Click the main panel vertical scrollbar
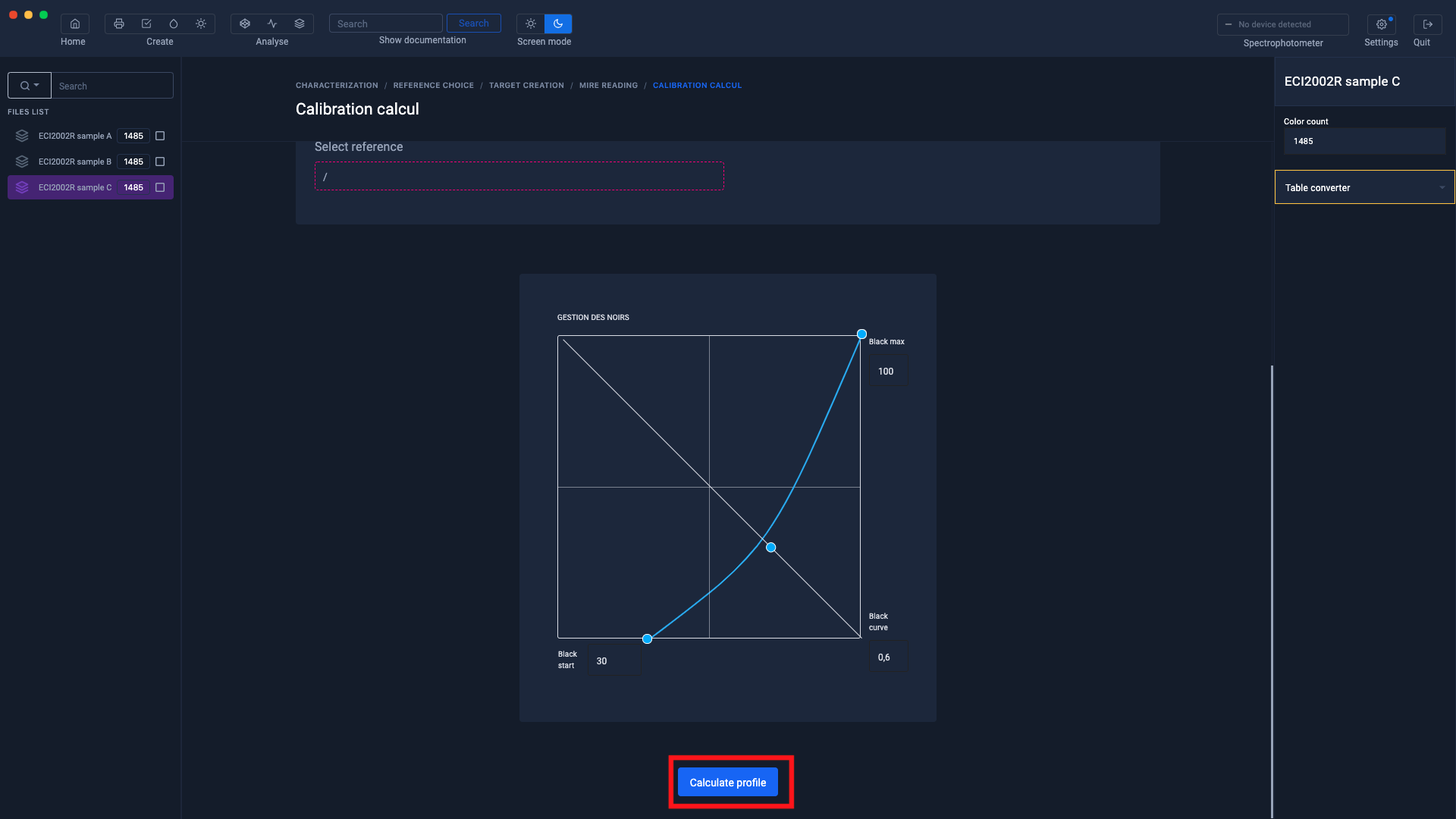1456x819 pixels. (1272, 591)
